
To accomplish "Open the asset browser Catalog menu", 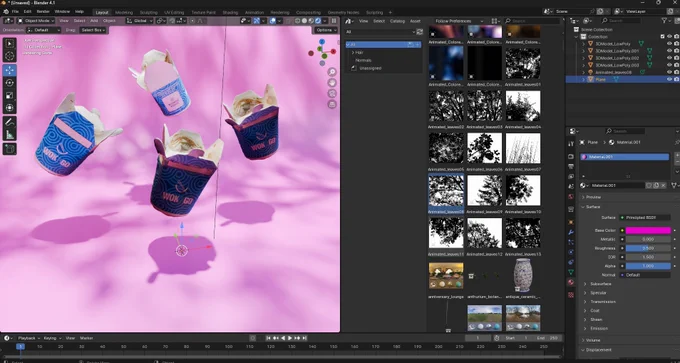I will 397,20.
